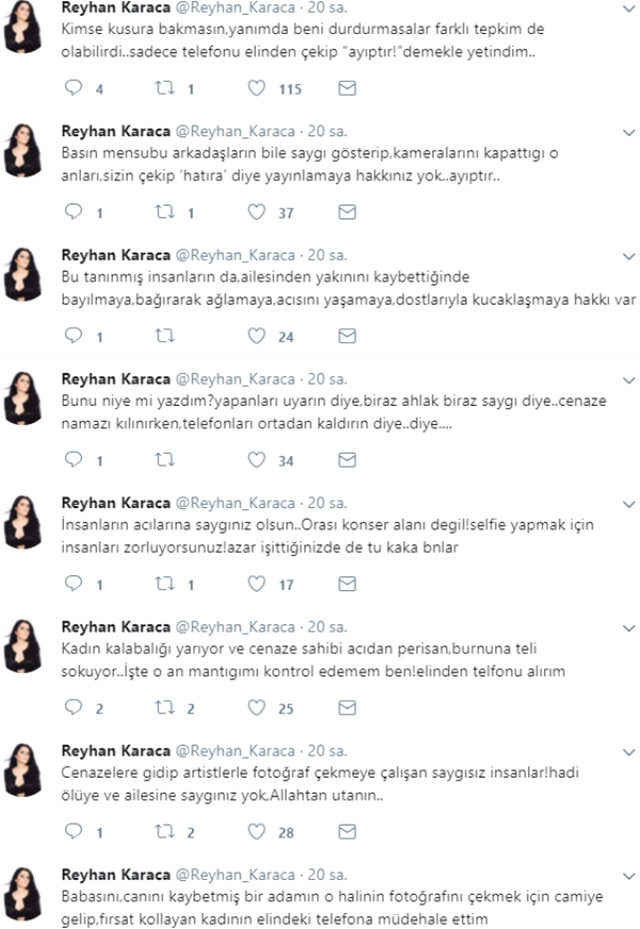The height and width of the screenshot is (929, 640).
Task: Open more-options chevron on 'Kadın kalabalığı' tweet
Action: pyautogui.click(x=629, y=628)
